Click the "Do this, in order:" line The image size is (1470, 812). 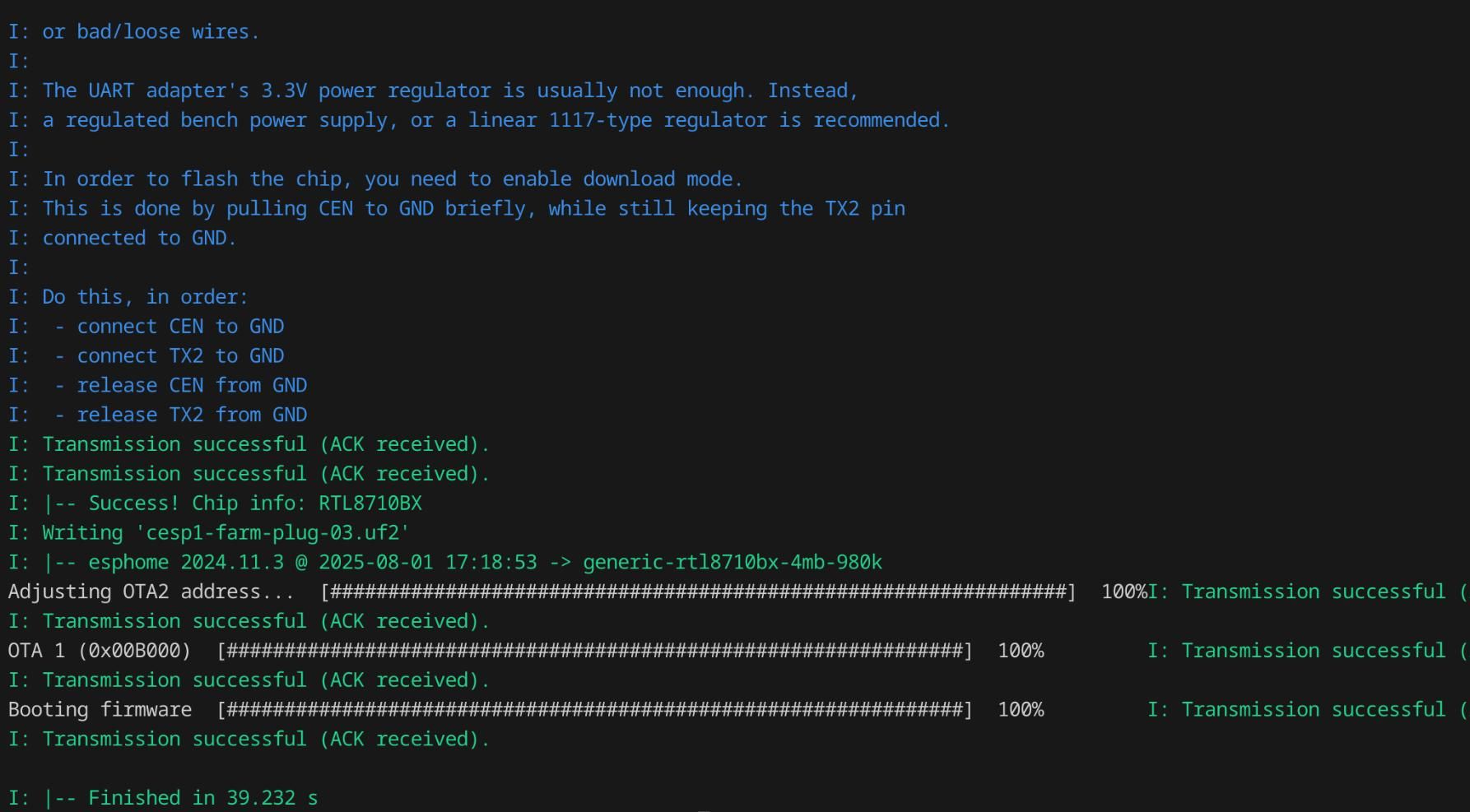coord(145,297)
